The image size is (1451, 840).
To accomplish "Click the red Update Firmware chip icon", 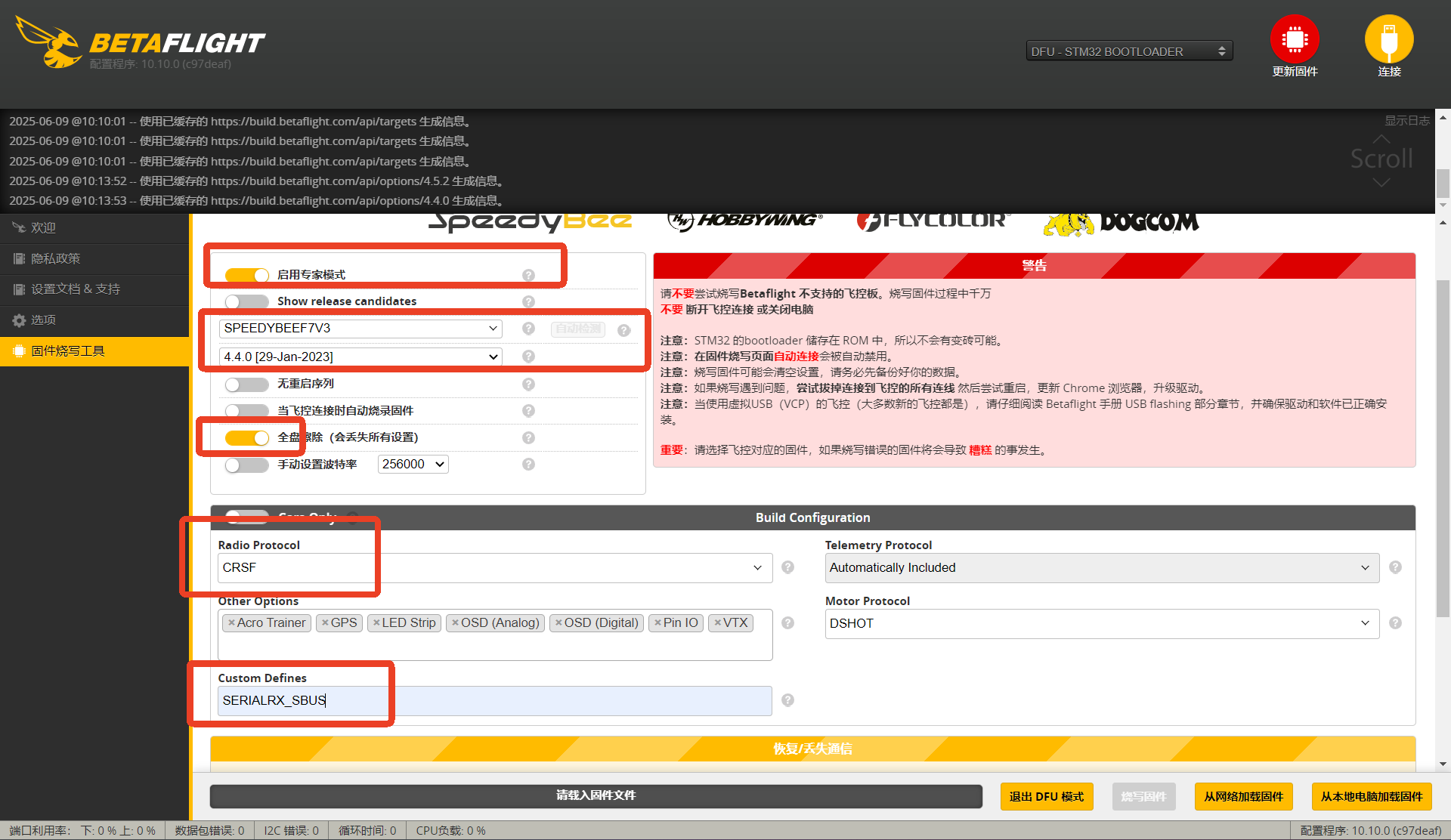I will pos(1294,40).
